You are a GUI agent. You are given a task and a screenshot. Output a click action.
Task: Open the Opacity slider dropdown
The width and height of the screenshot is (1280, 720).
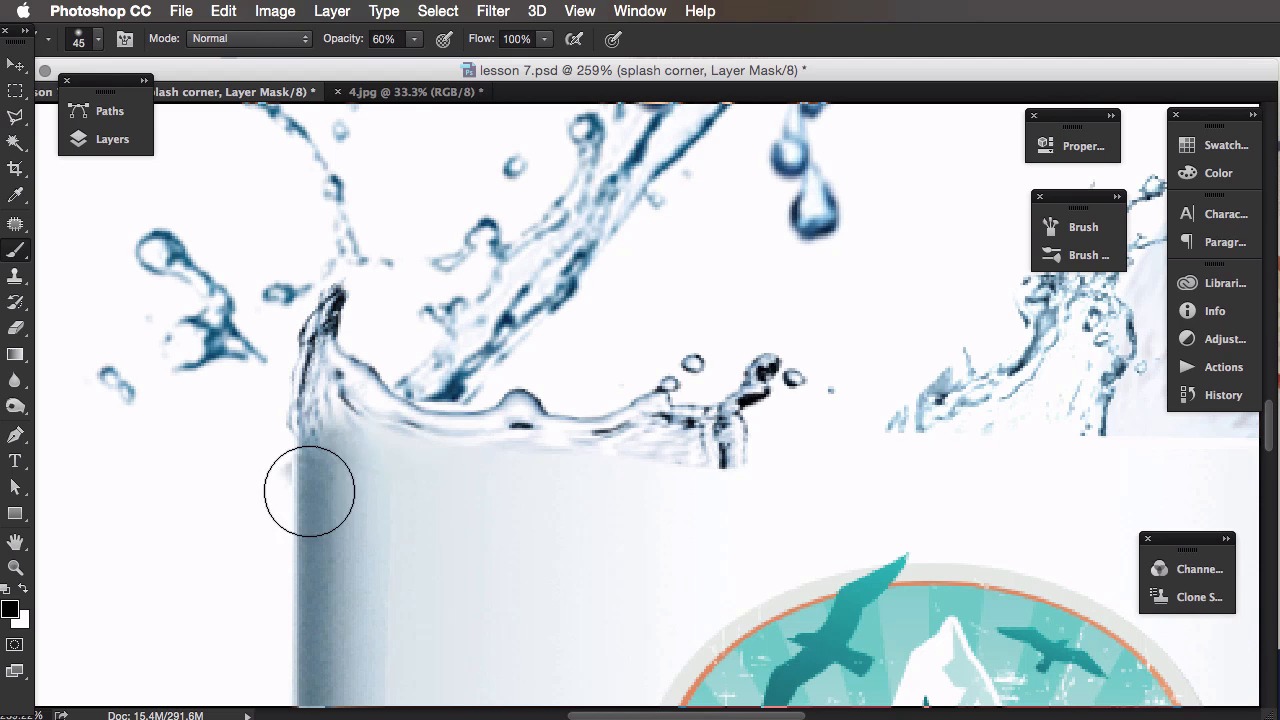click(414, 39)
